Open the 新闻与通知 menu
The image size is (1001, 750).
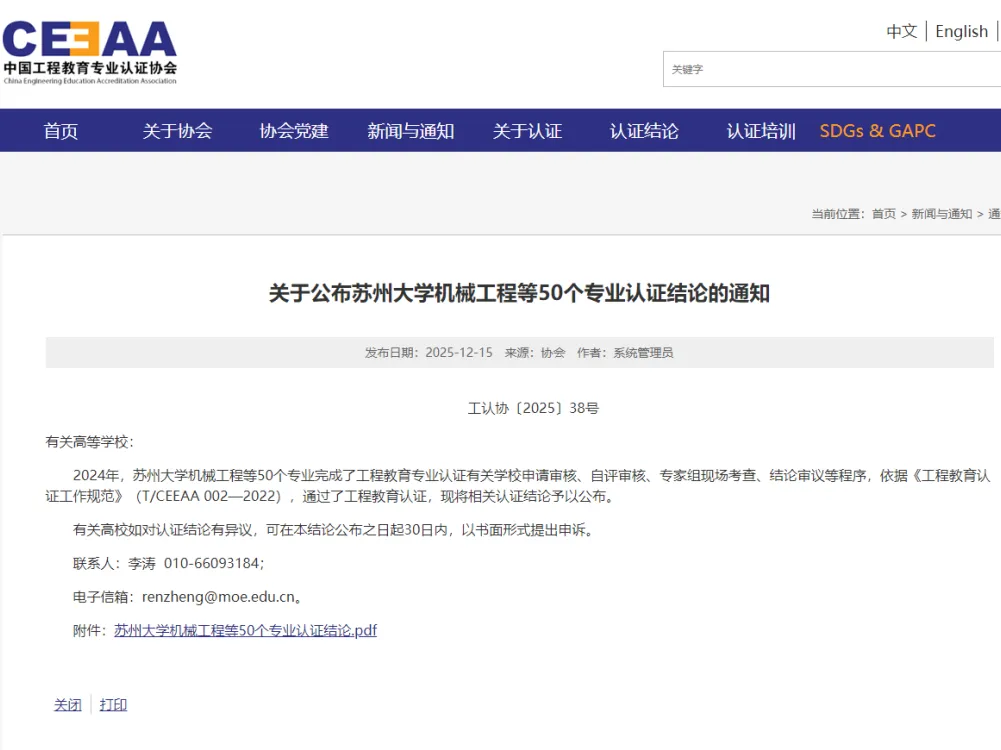click(x=410, y=131)
